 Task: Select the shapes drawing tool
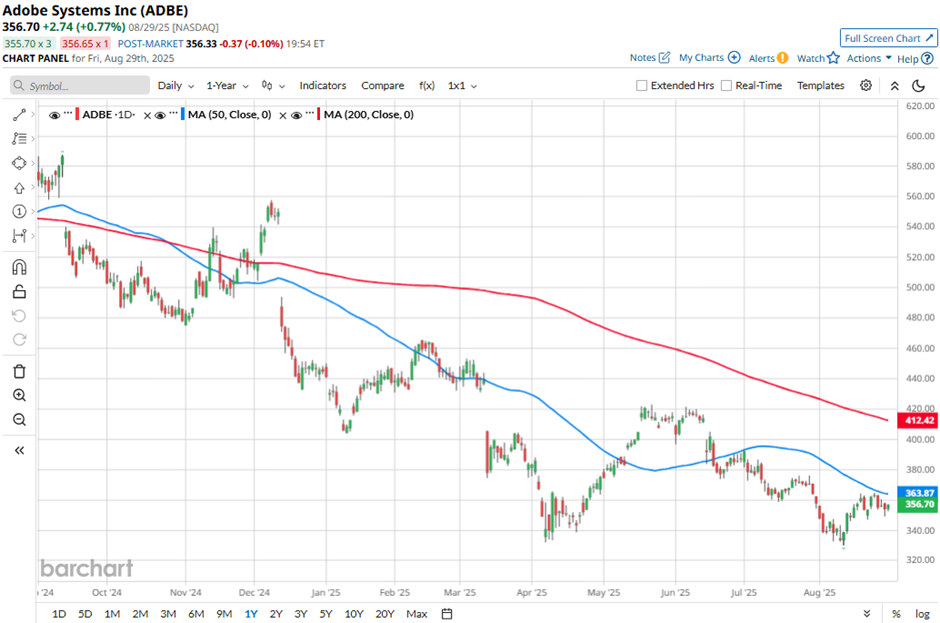[19, 163]
